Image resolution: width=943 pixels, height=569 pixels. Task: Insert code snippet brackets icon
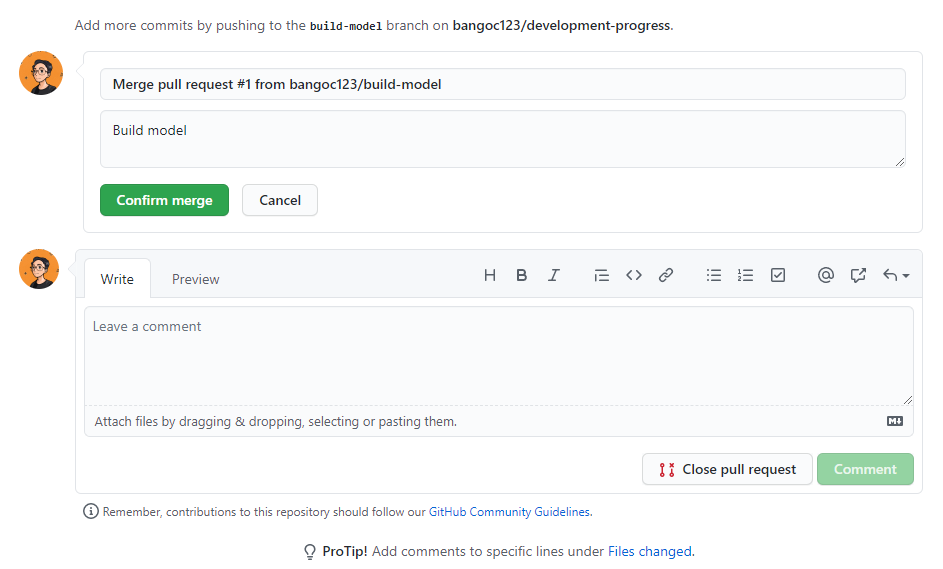pyautogui.click(x=634, y=275)
